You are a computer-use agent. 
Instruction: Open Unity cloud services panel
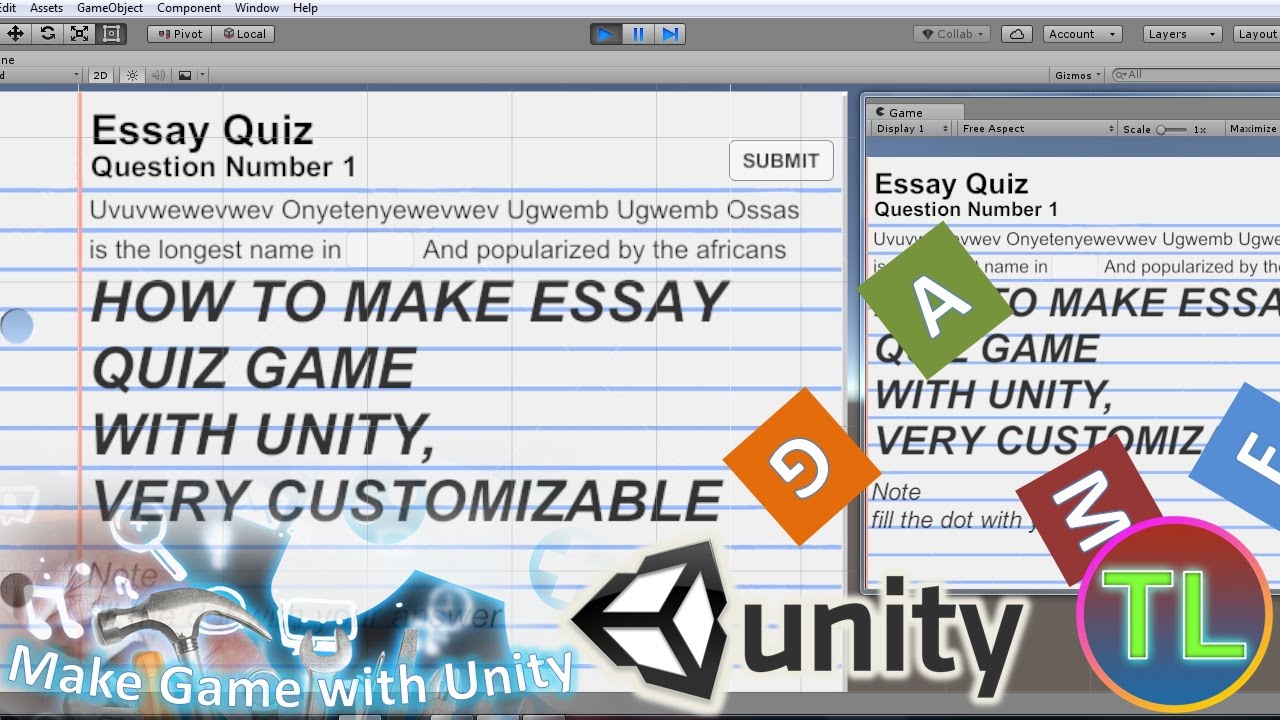1016,34
